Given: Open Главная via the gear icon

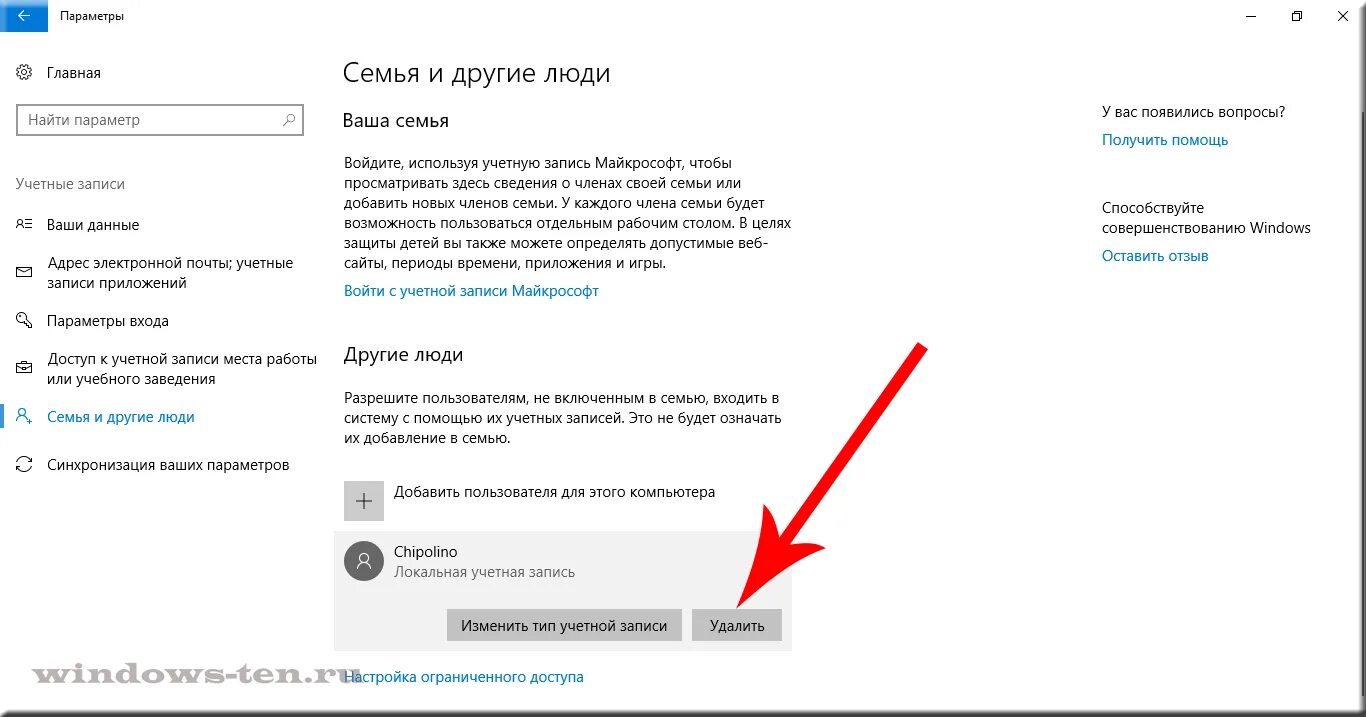Looking at the screenshot, I should point(24,73).
